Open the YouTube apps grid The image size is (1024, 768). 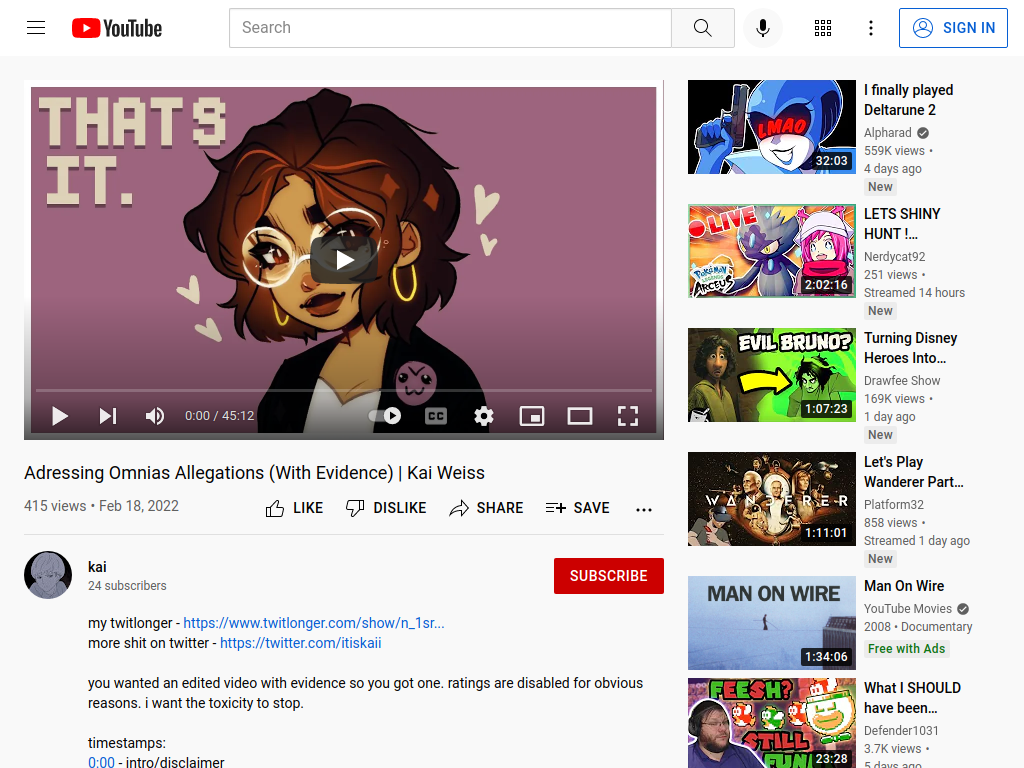(823, 28)
